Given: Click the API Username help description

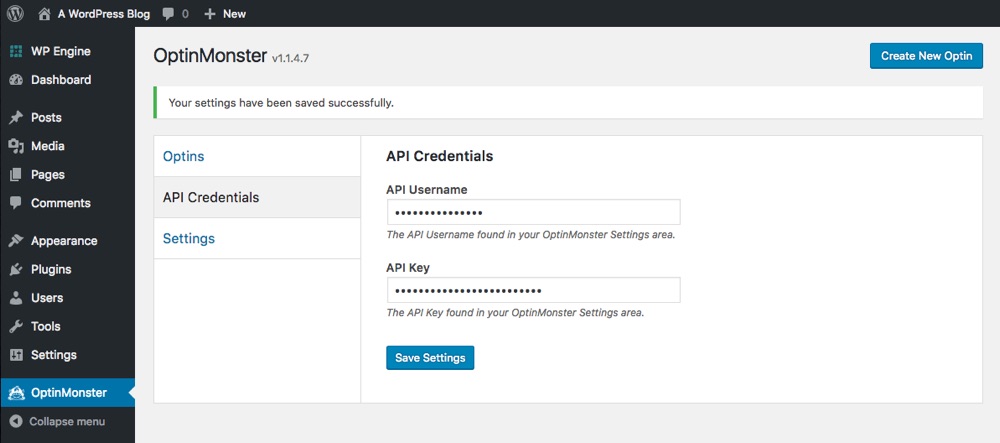Looking at the screenshot, I should pos(531,235).
